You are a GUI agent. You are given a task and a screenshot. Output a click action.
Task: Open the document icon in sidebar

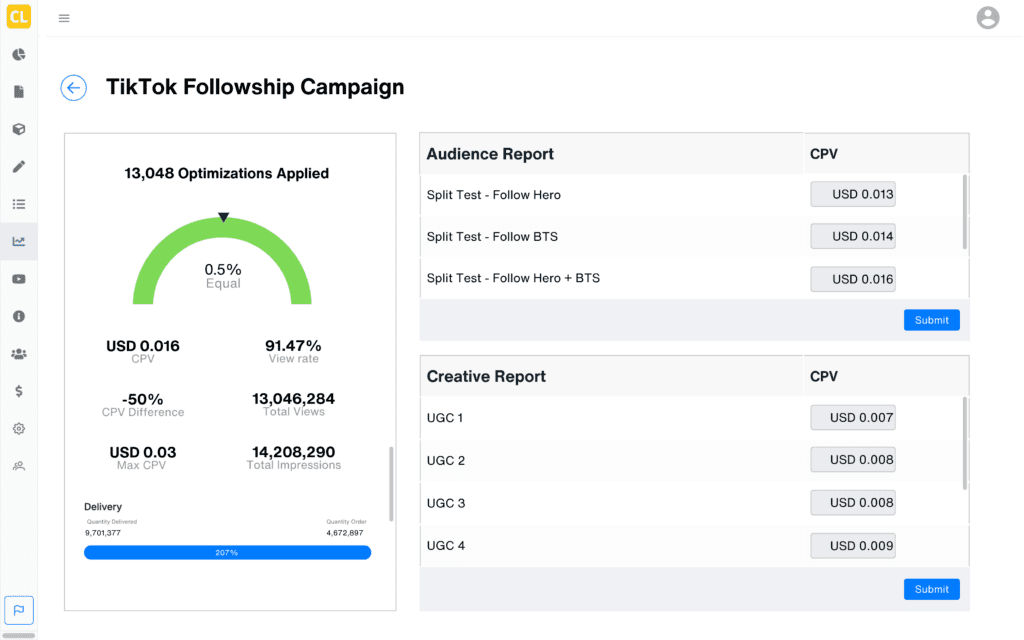point(19,92)
